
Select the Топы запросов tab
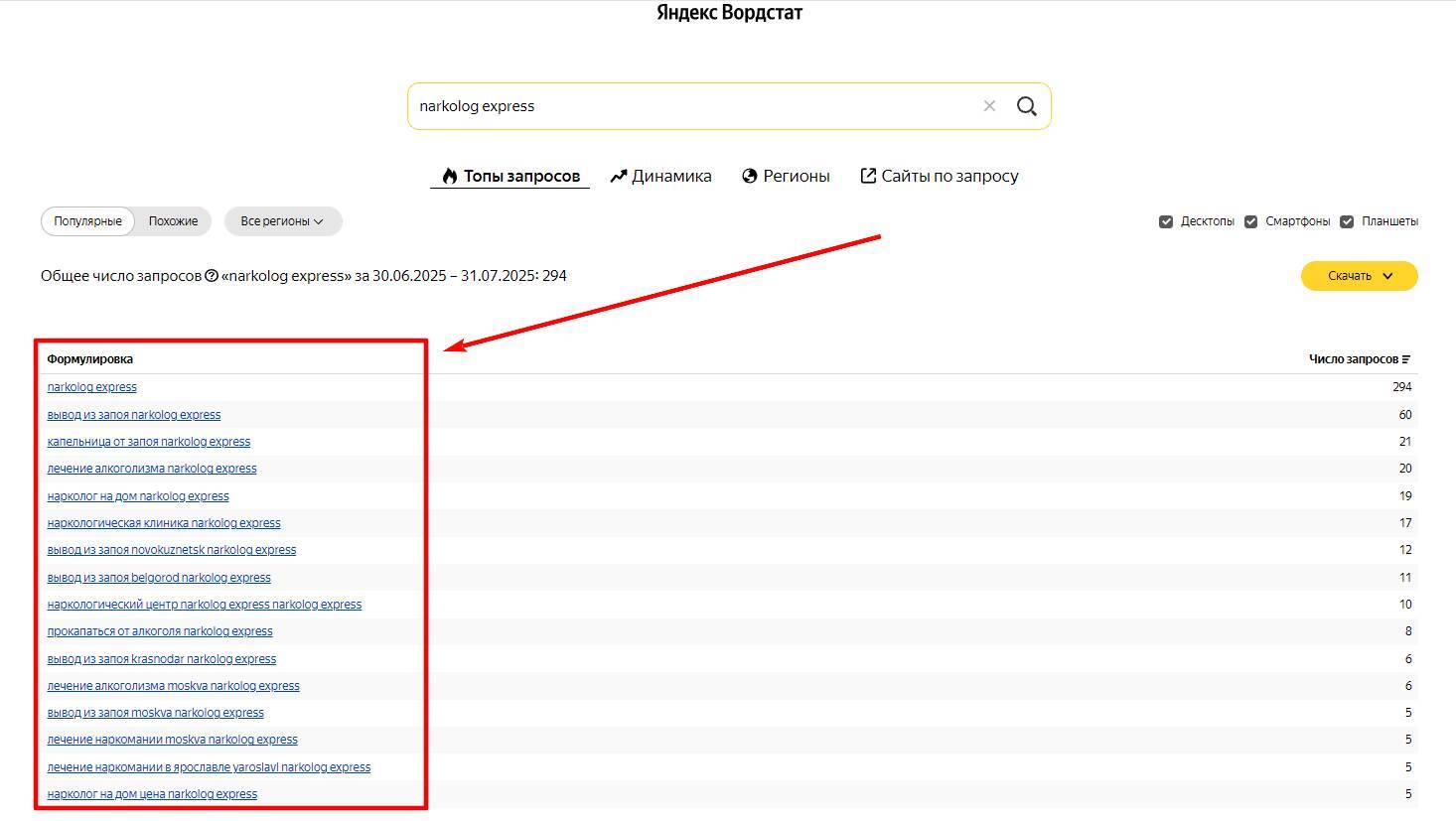tap(510, 176)
